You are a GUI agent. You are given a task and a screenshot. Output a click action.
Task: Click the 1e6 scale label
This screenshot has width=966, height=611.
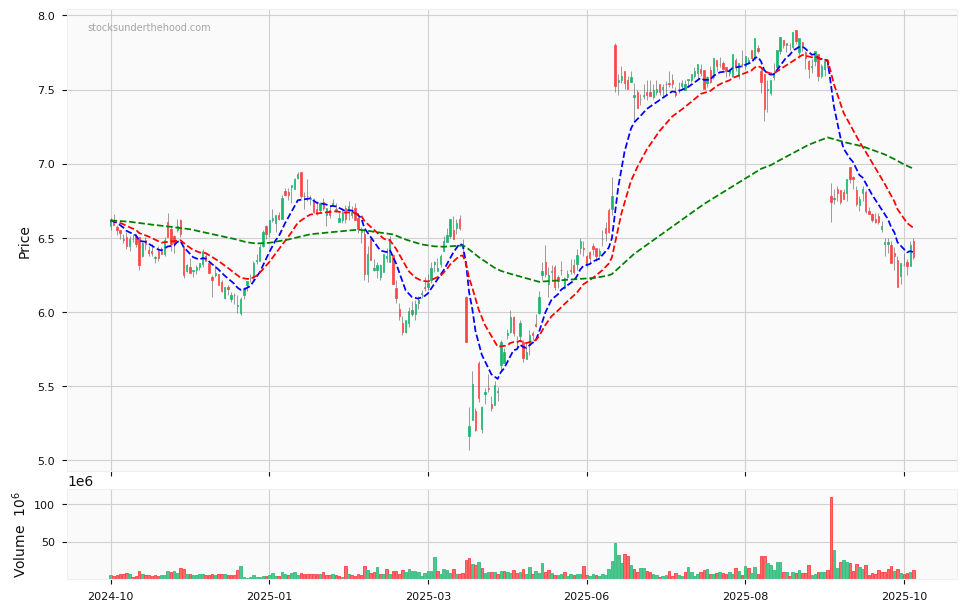tap(82, 482)
